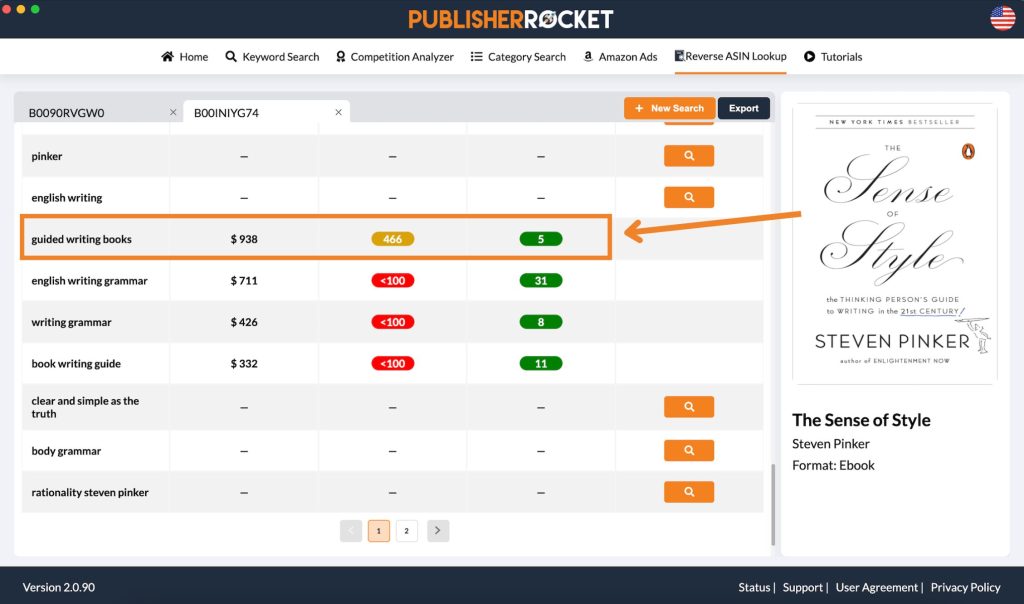Start a New Search

coord(669,108)
